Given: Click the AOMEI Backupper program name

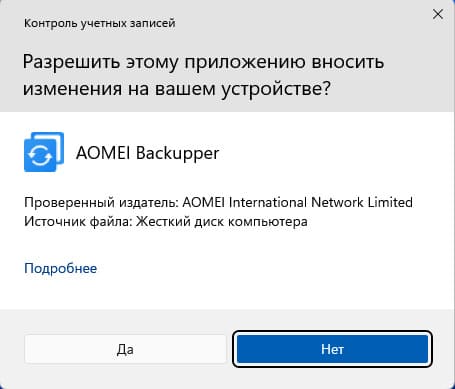Looking at the screenshot, I should click(147, 154).
